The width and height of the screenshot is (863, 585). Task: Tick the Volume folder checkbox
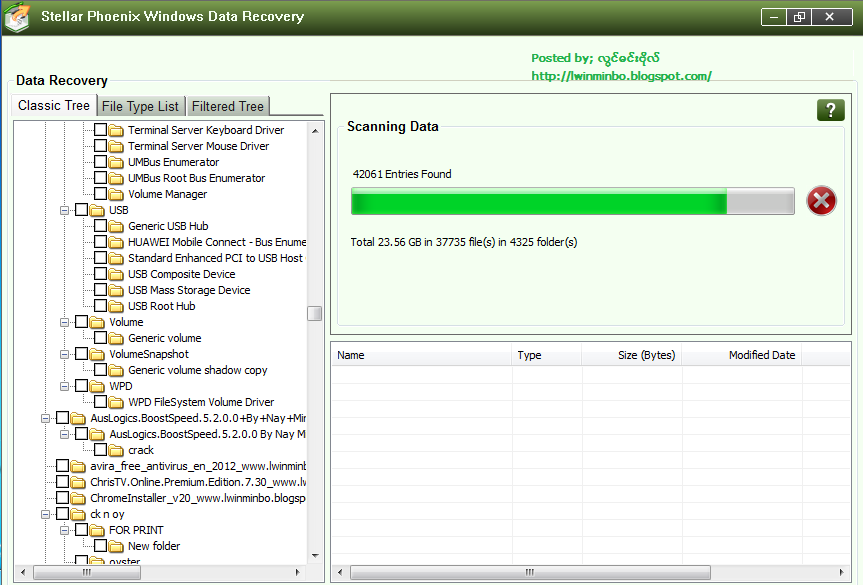tap(81, 321)
